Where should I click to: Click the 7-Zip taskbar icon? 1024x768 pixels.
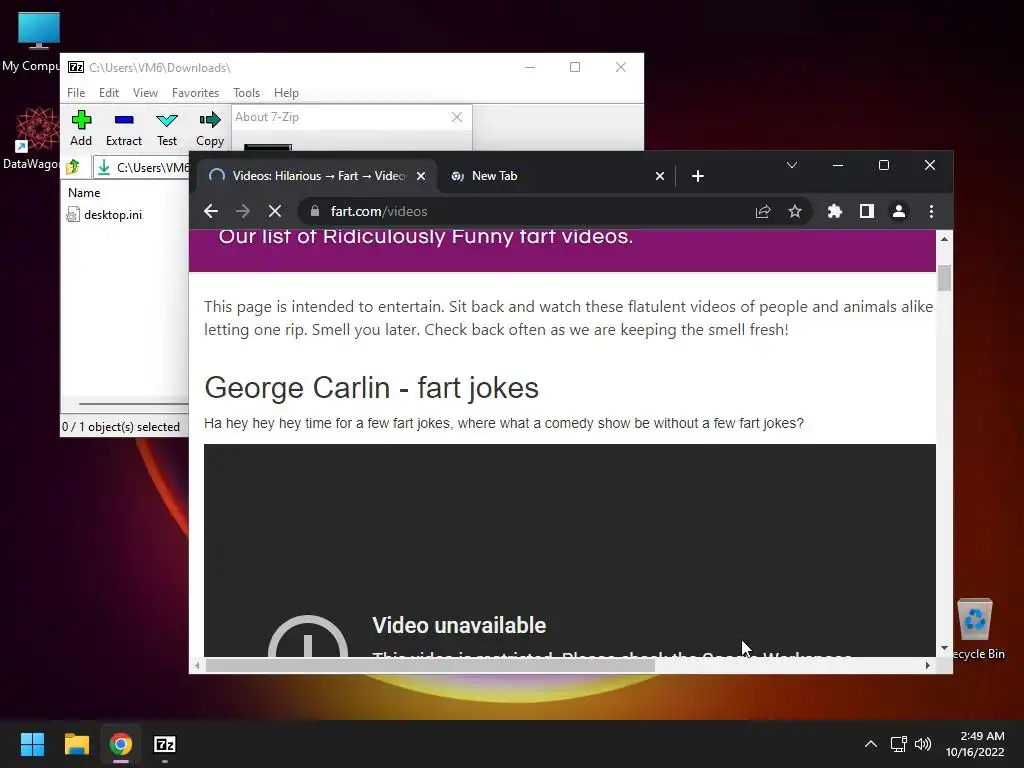coord(165,744)
